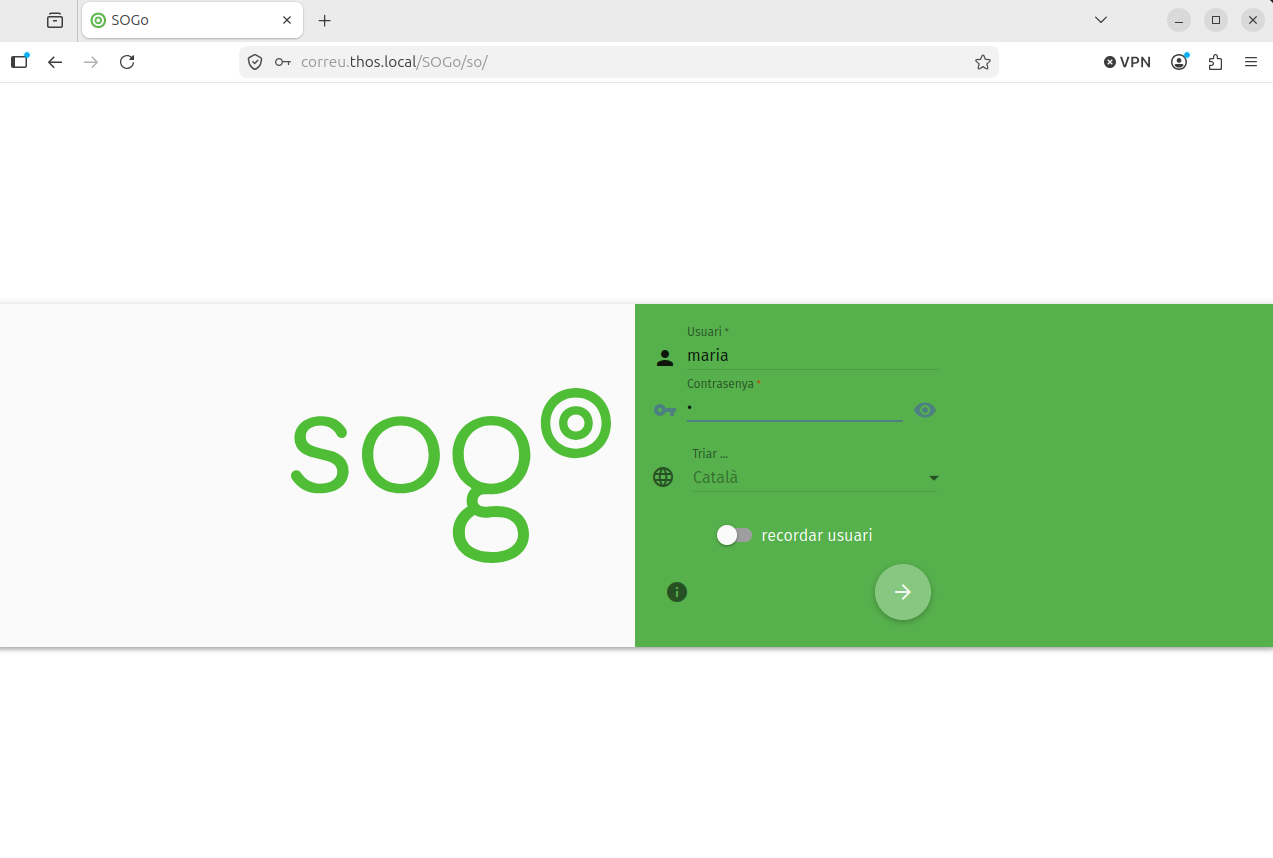Focus the Usuari input field

click(x=812, y=355)
